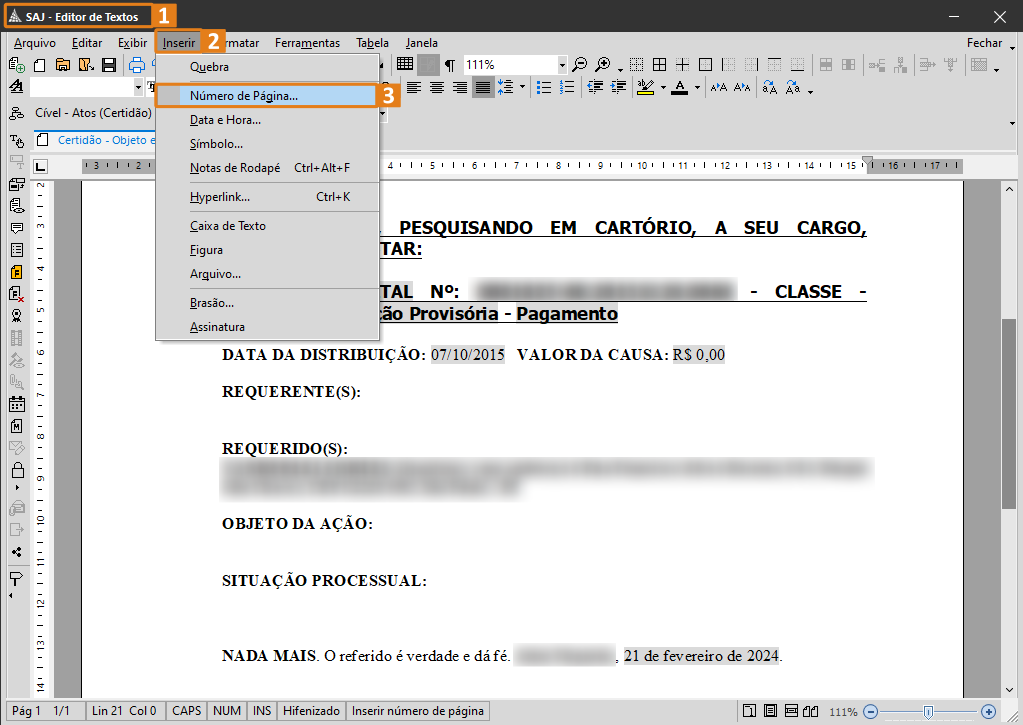Click the blank new document icon

point(40,65)
